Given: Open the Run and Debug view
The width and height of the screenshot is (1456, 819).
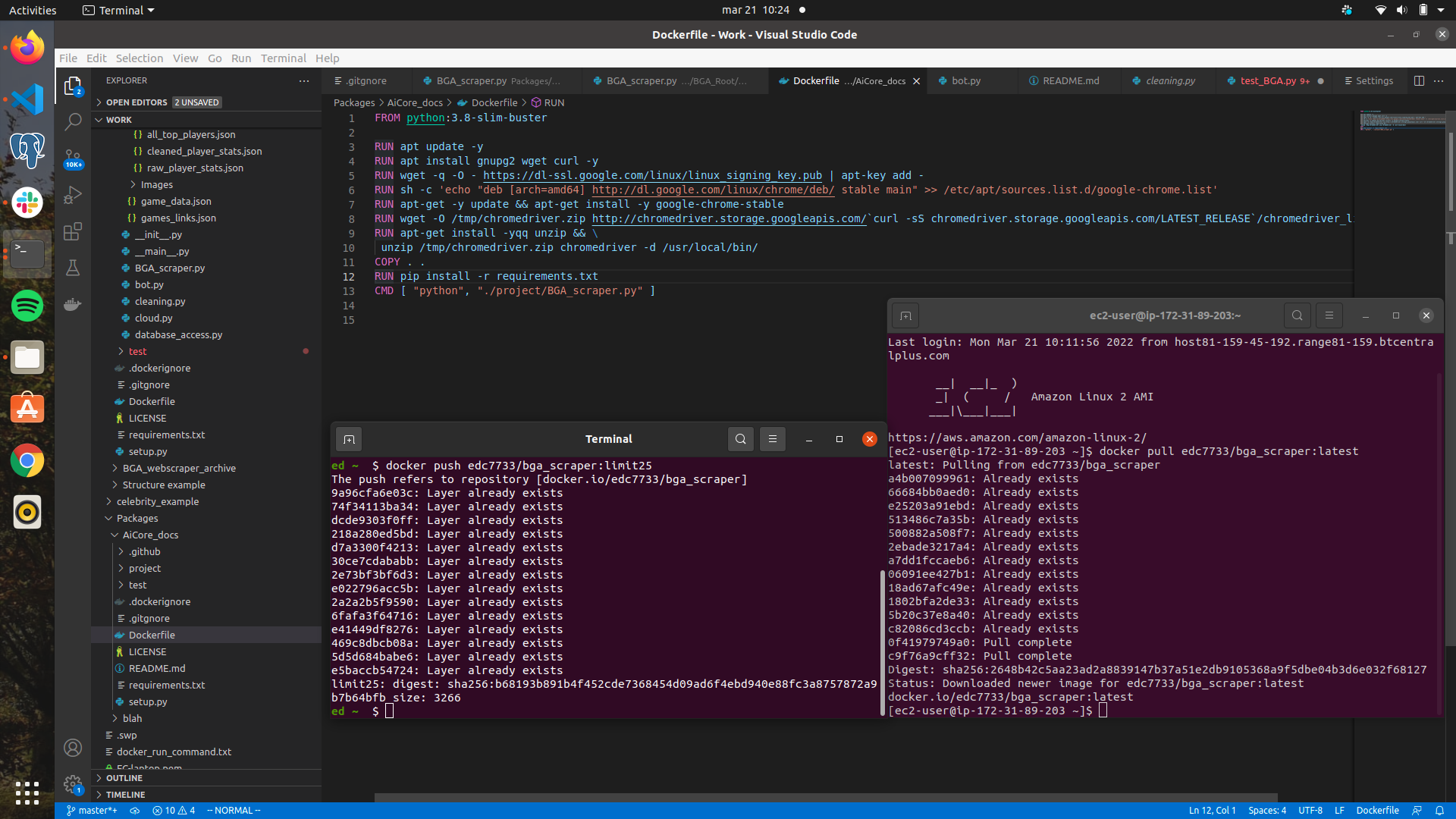Looking at the screenshot, I should click(73, 195).
